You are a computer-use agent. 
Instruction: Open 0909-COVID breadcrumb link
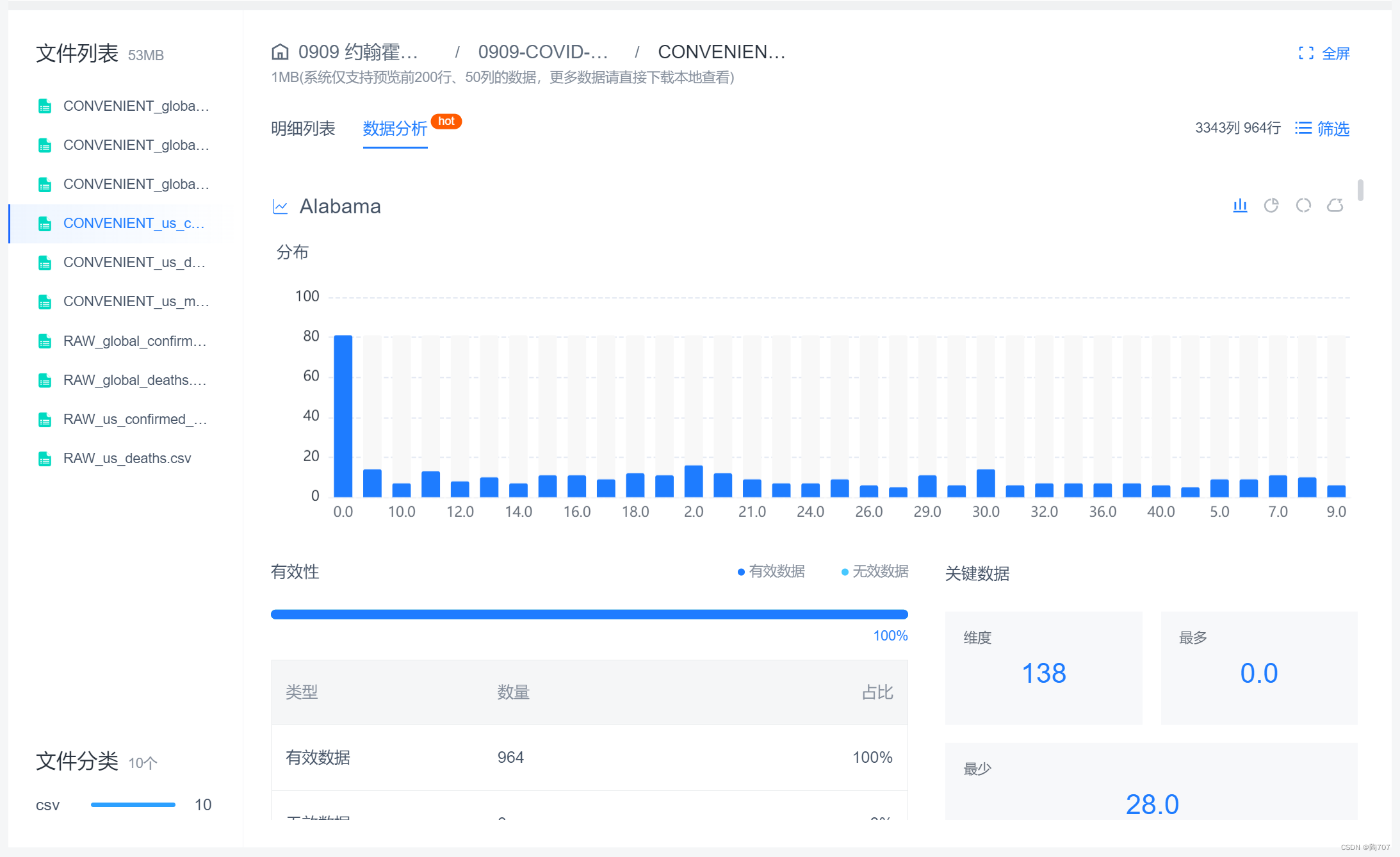542,52
